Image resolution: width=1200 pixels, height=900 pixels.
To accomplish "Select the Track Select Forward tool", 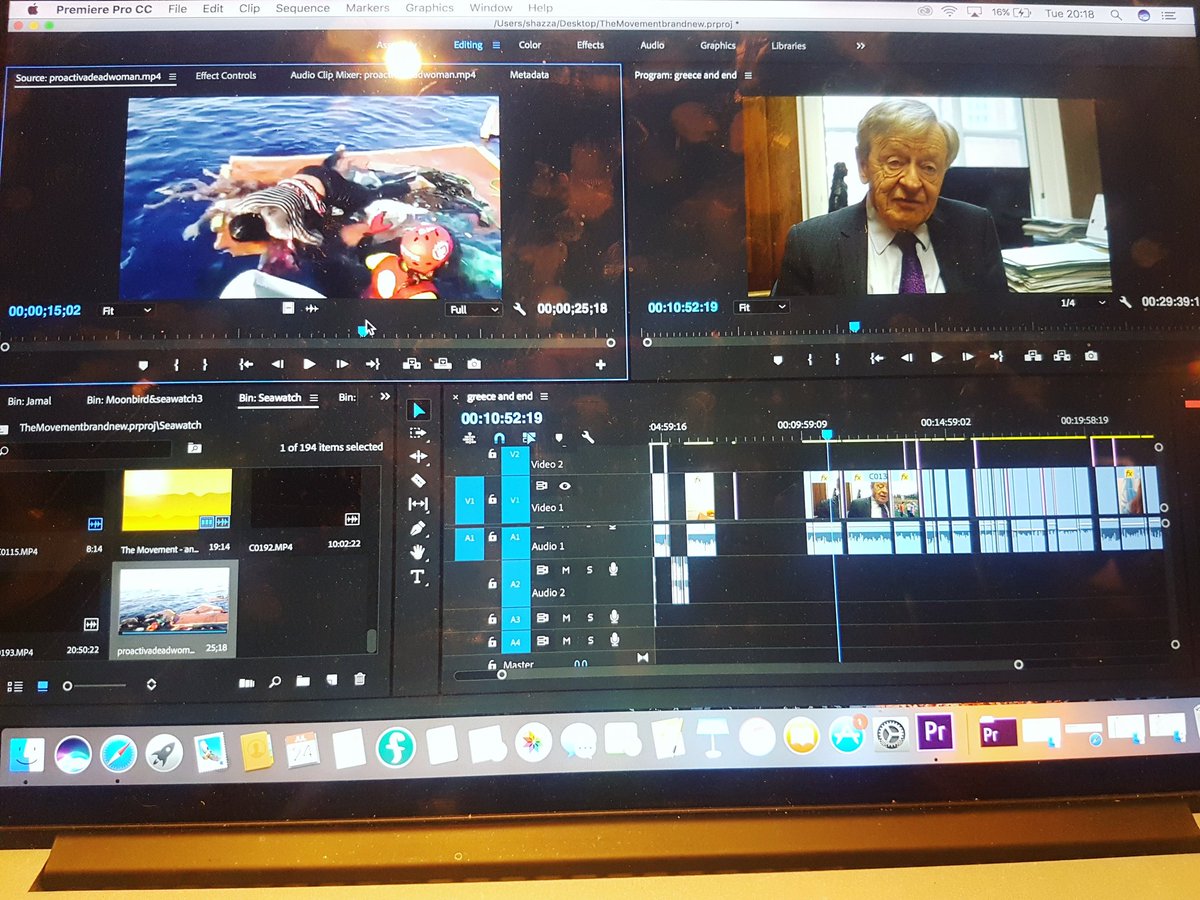I will [x=419, y=433].
